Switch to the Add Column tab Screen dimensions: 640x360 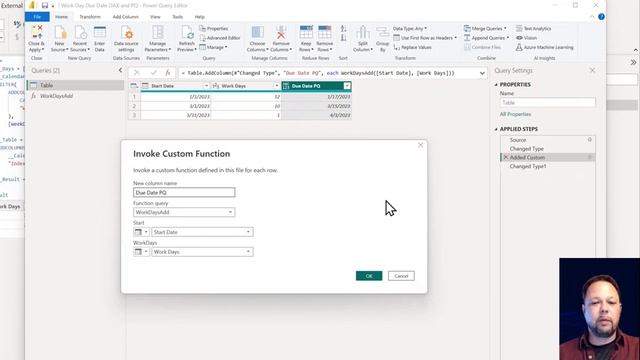[x=125, y=17]
